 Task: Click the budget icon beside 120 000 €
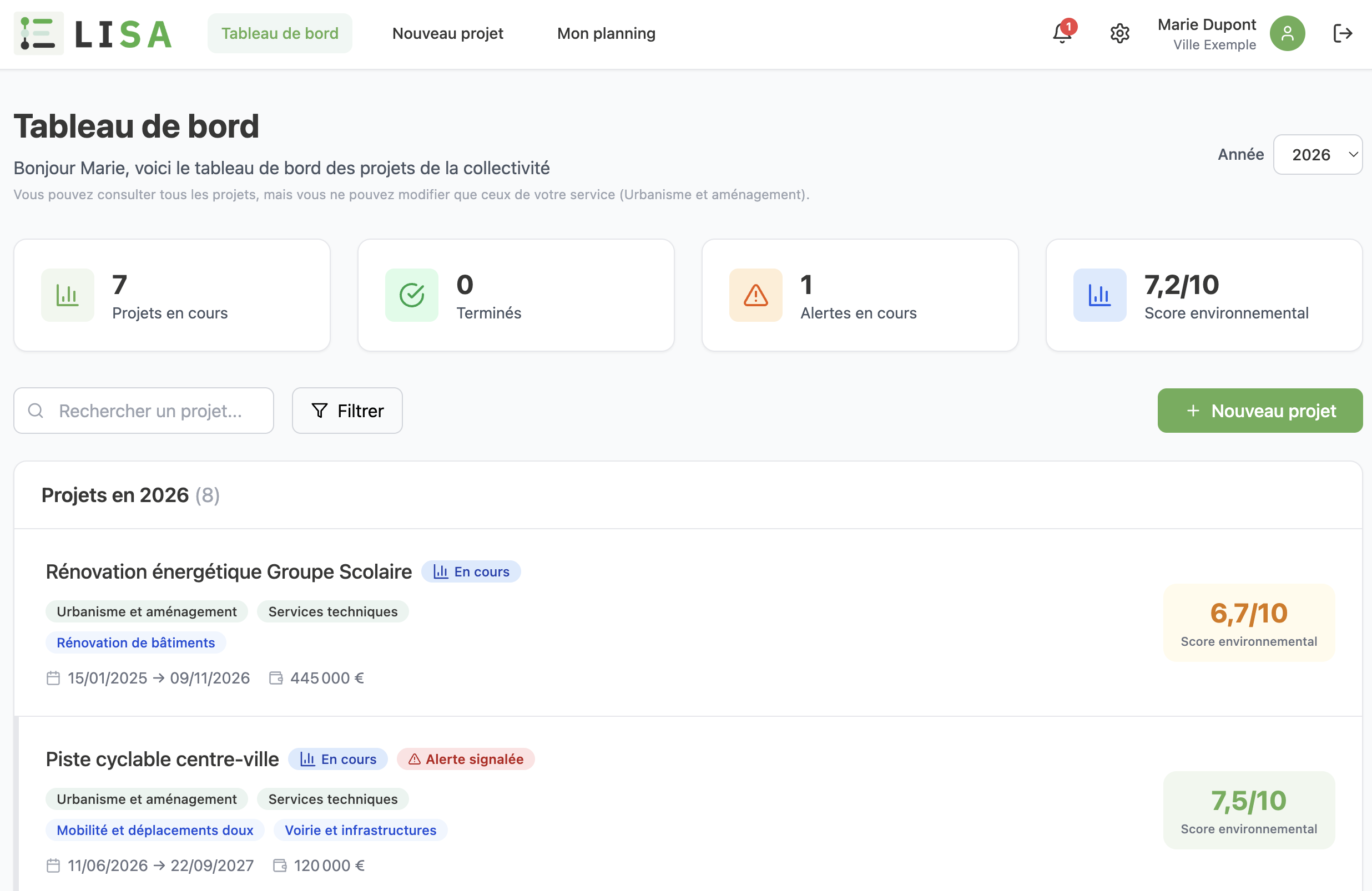point(280,865)
